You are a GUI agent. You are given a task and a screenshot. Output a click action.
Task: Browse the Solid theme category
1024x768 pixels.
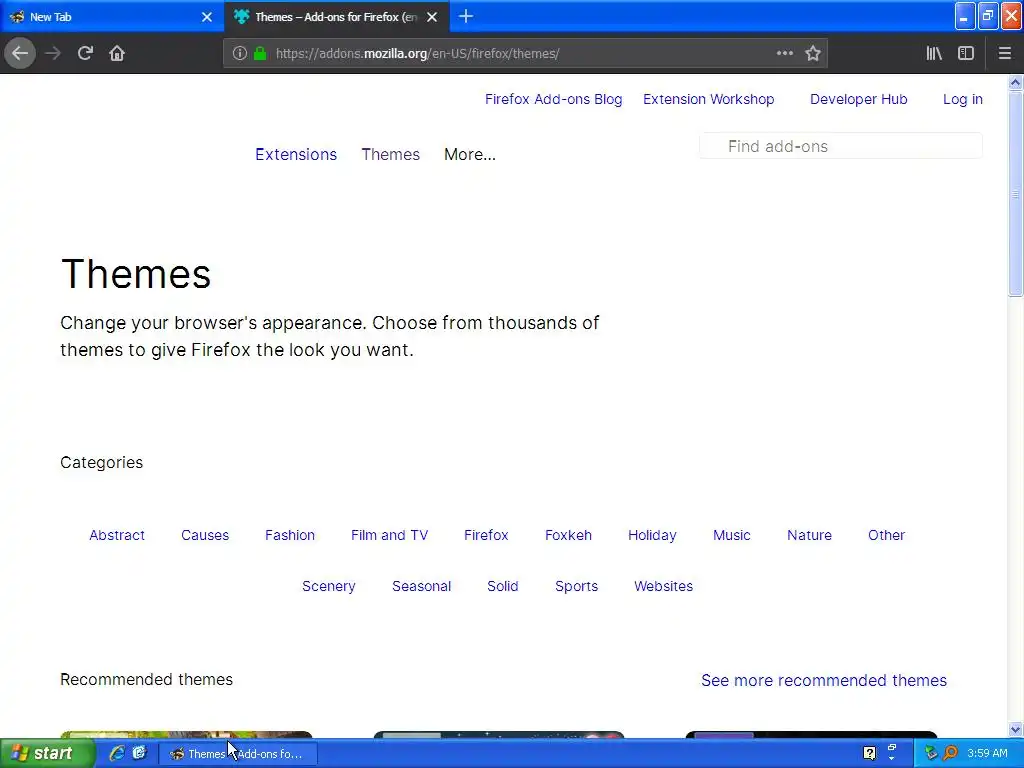pyautogui.click(x=502, y=586)
